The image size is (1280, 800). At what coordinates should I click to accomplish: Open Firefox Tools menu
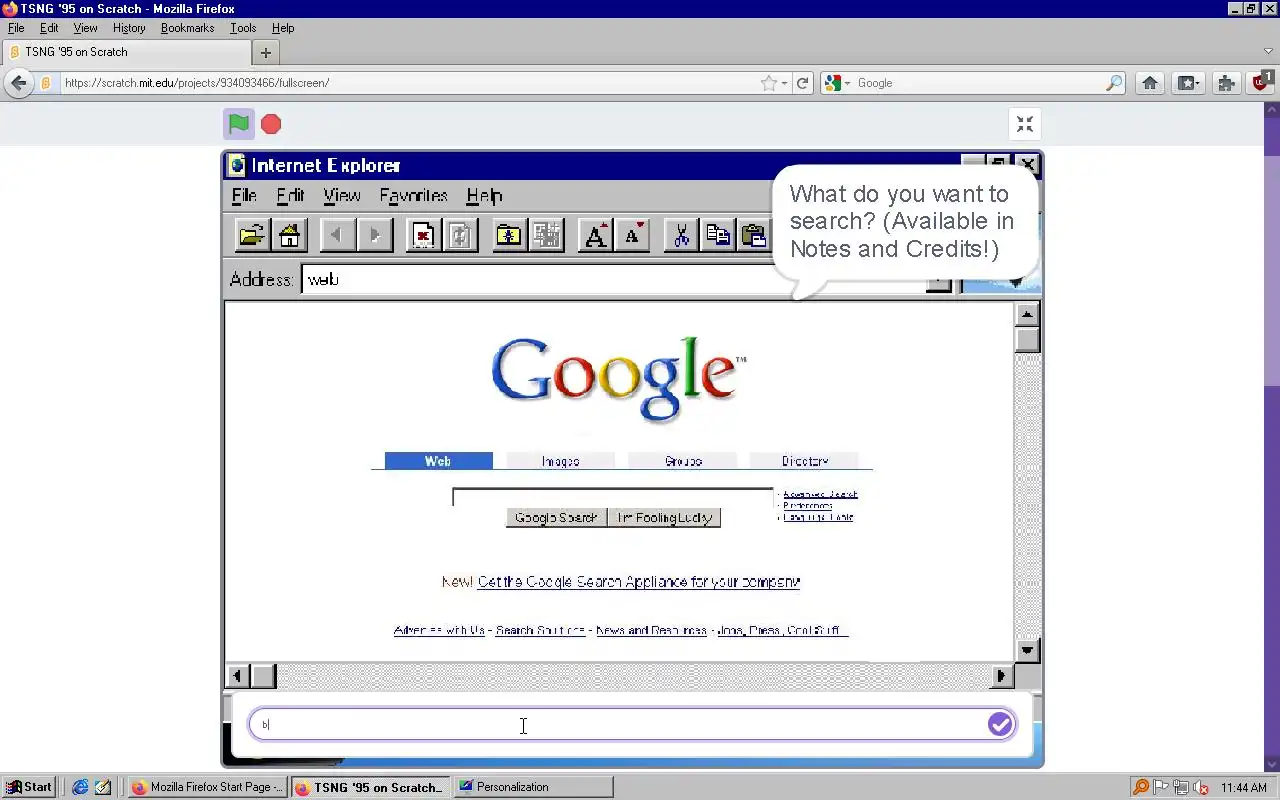243,28
